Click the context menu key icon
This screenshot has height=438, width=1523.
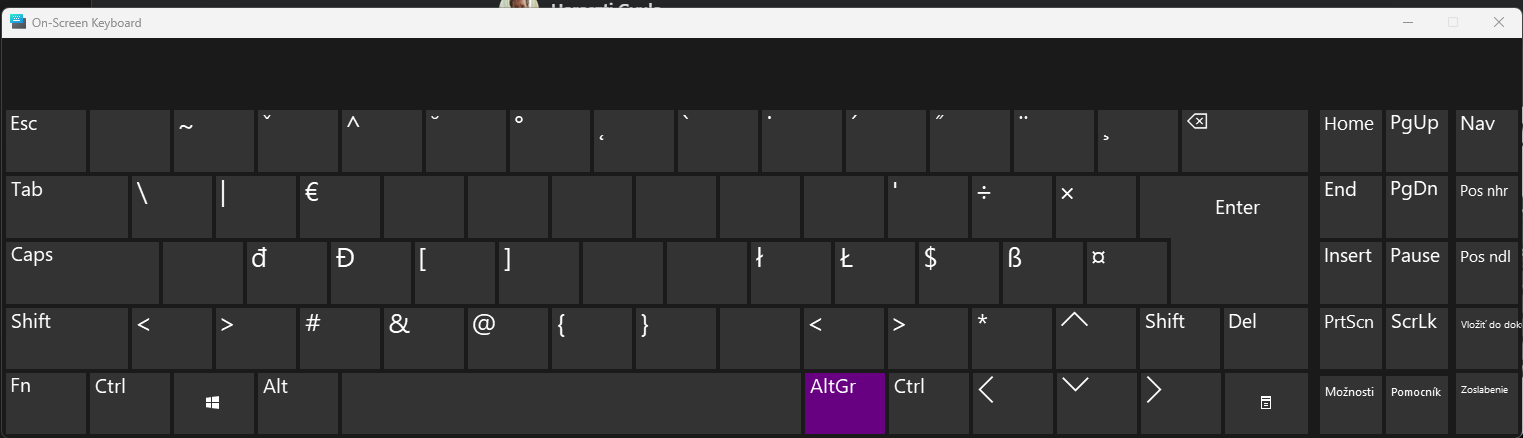(x=1265, y=403)
